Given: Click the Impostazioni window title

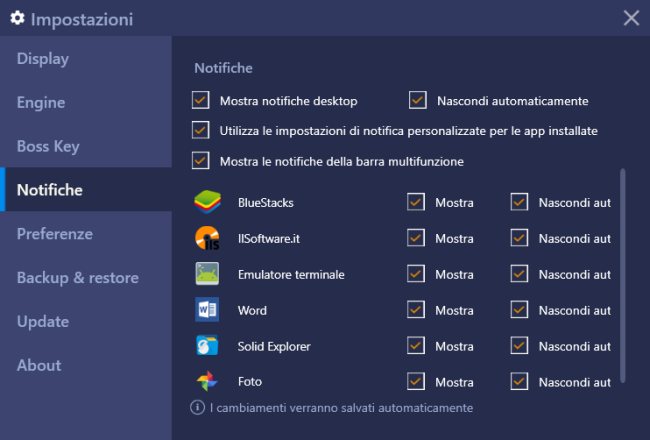Looking at the screenshot, I should click(x=82, y=19).
